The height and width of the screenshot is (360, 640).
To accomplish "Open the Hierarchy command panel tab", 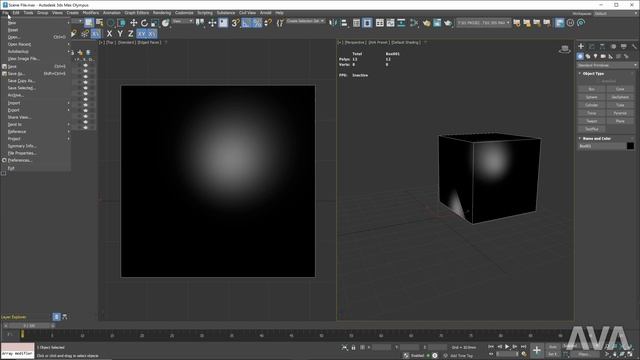I will tap(602, 47).
